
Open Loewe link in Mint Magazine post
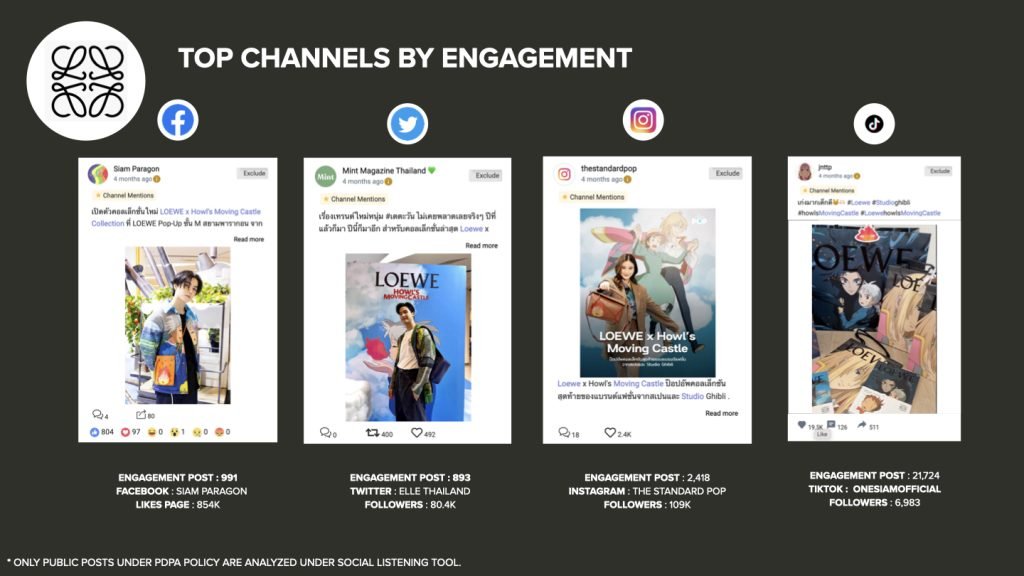click(x=471, y=229)
